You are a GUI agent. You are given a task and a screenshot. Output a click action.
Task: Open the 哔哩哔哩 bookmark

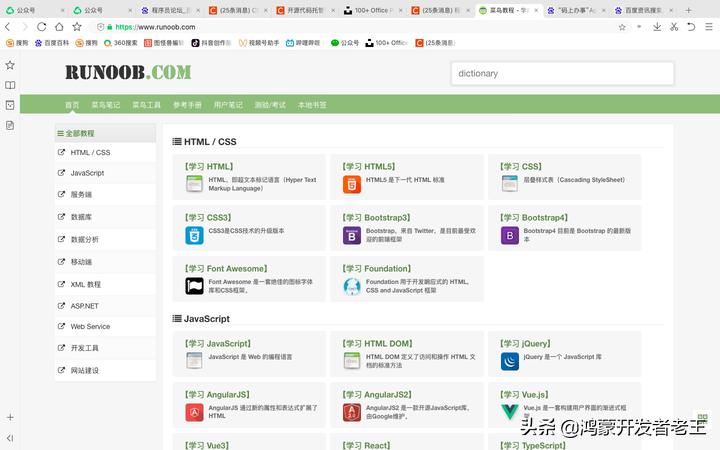(303, 43)
